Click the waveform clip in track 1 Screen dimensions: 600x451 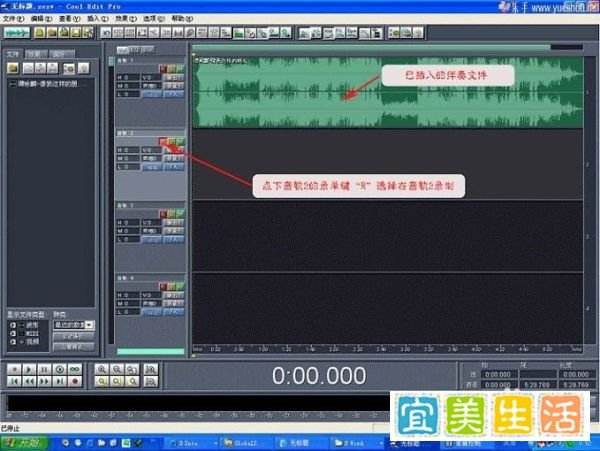(388, 92)
